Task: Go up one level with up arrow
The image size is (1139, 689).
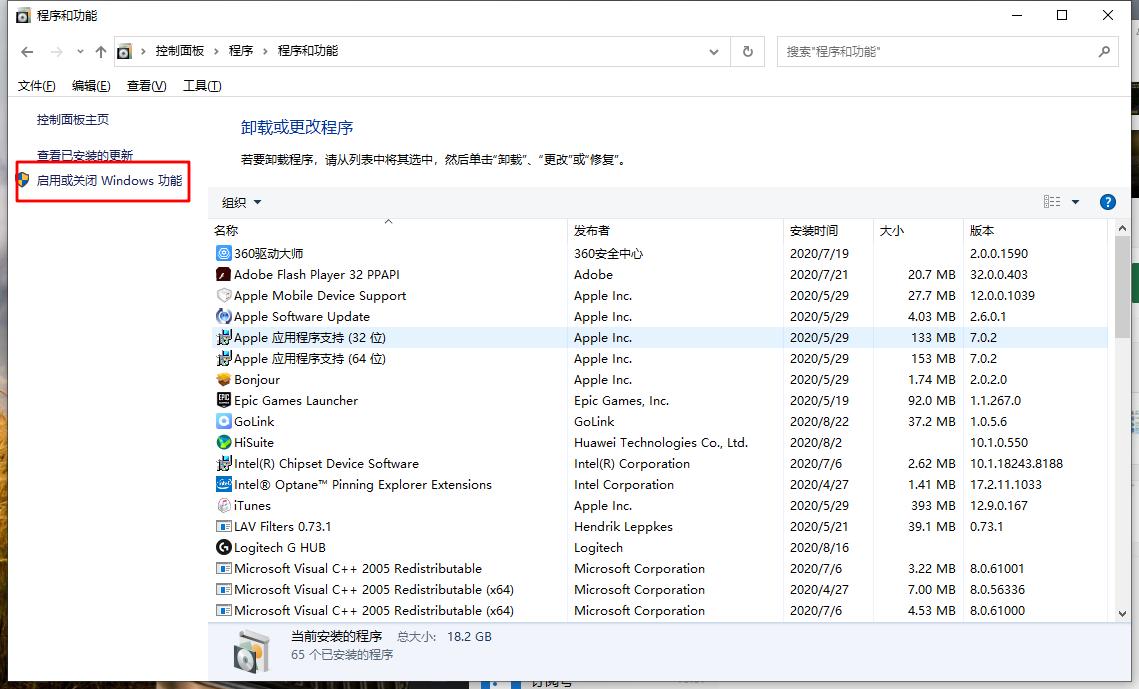Action: click(x=100, y=52)
